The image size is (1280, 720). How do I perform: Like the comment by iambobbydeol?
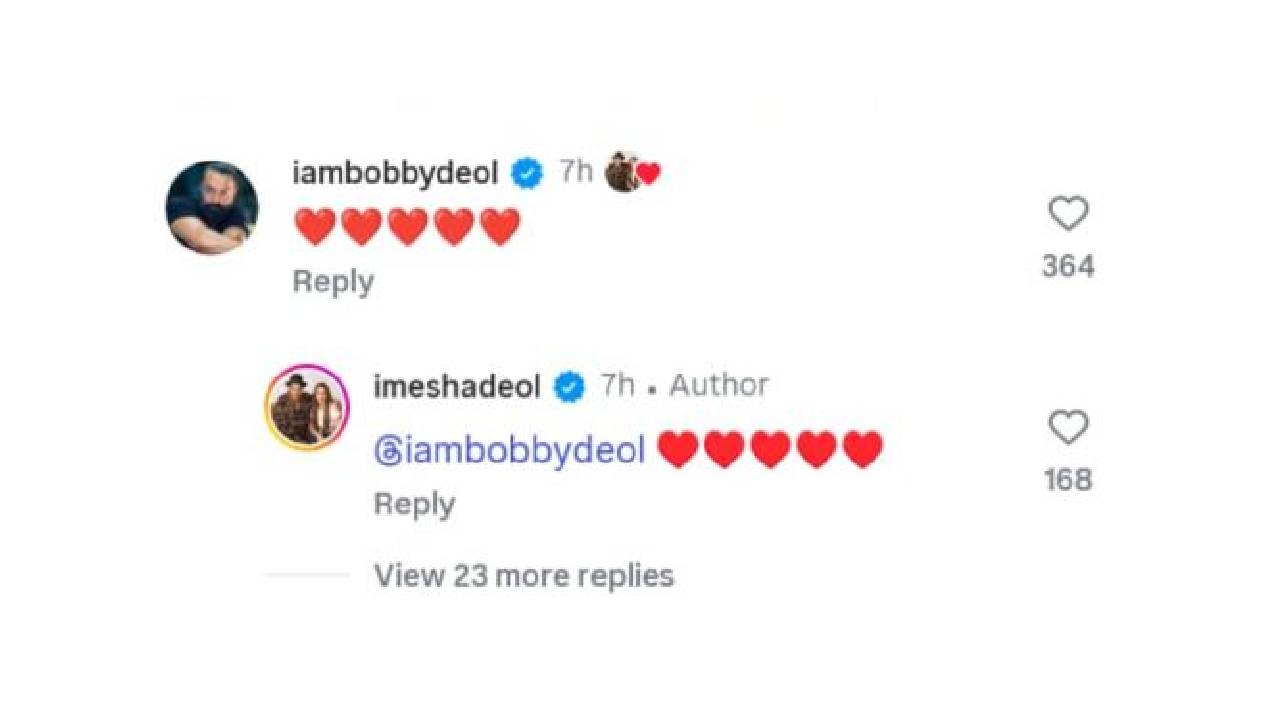1068,214
